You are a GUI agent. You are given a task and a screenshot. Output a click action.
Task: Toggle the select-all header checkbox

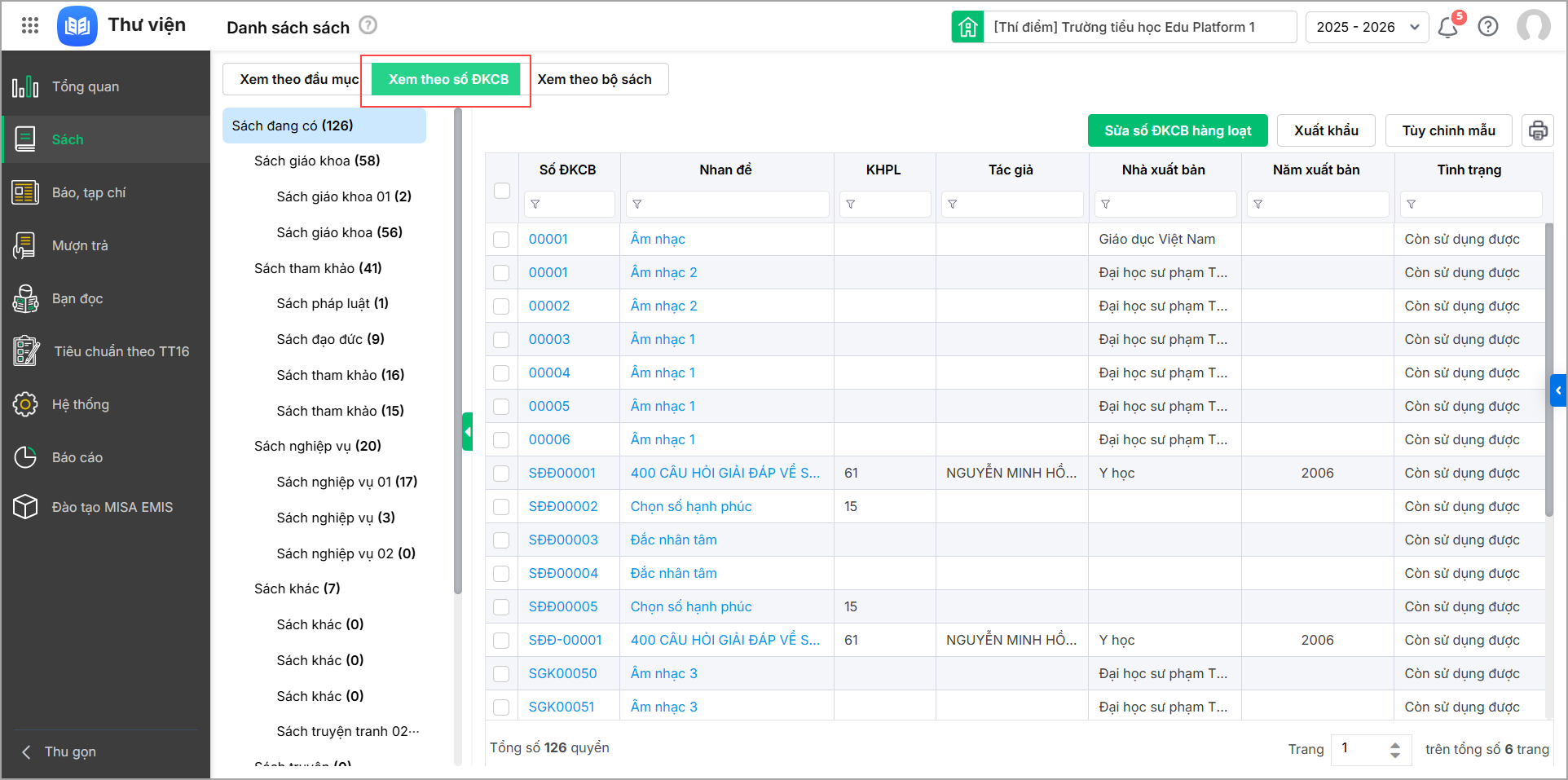[x=502, y=191]
